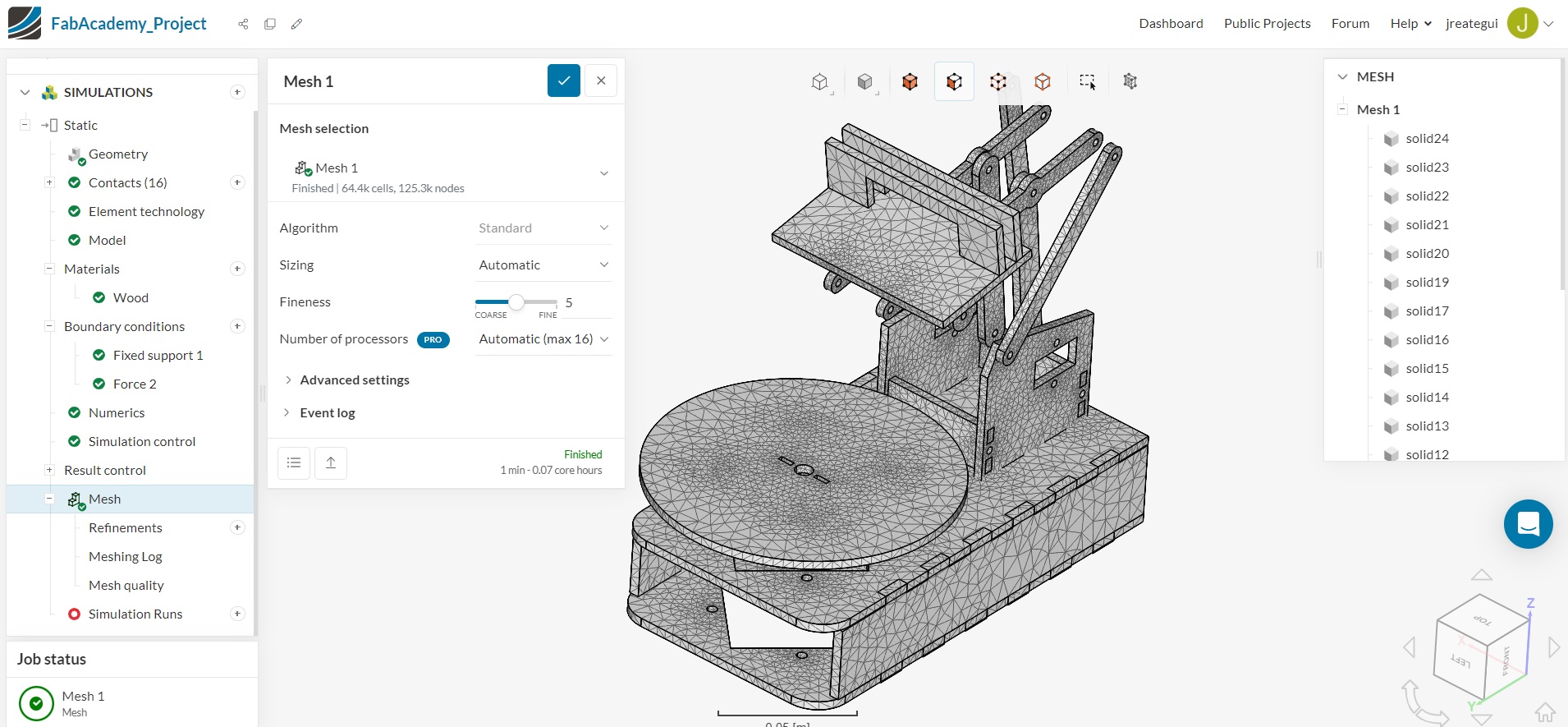Select the Wood material
This screenshot has width=1568, height=727.
pos(131,297)
